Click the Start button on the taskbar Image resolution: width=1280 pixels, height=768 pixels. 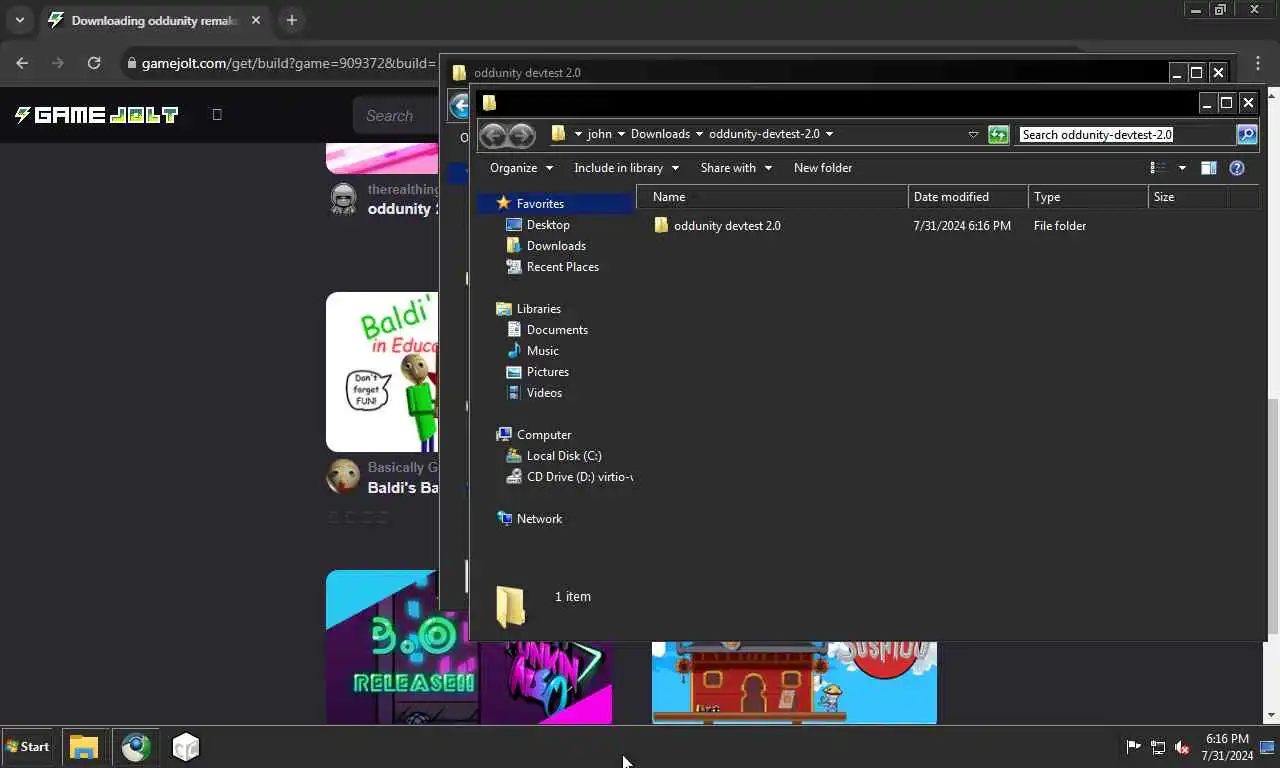[x=28, y=746]
